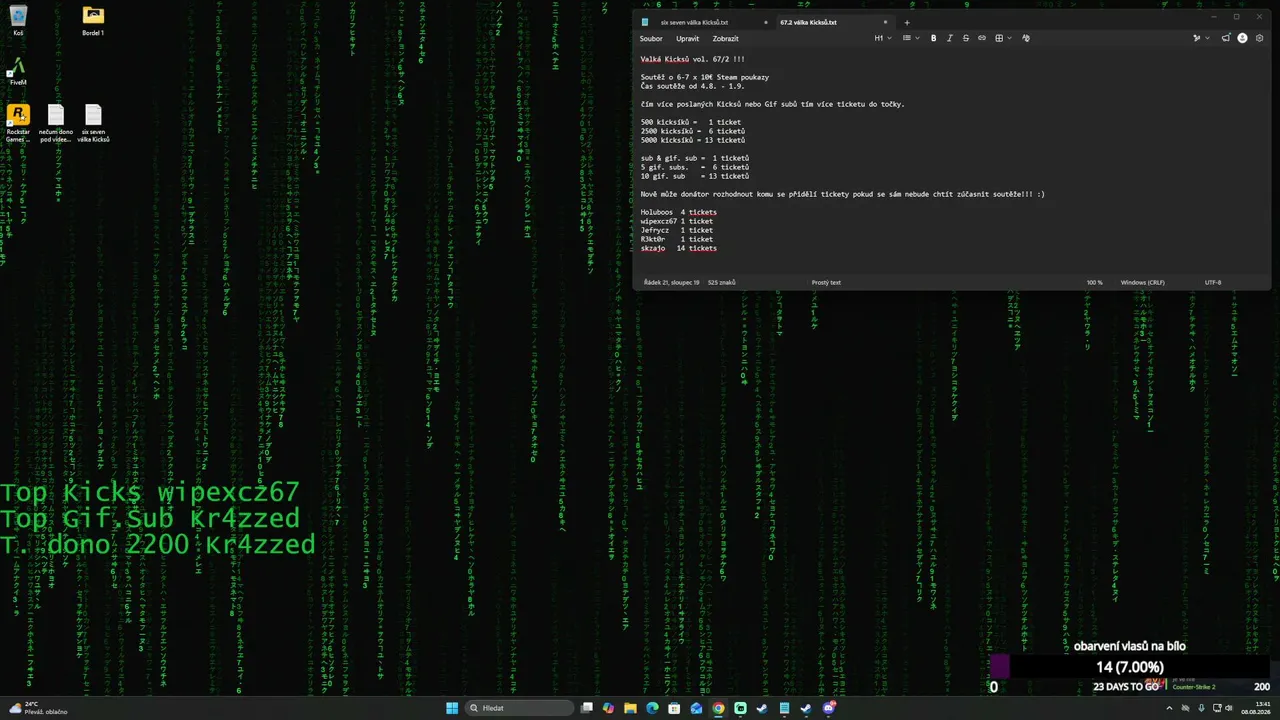The width and height of the screenshot is (1280, 720).
Task: Select the nečumi dono pod videa file
Action: [x=56, y=124]
